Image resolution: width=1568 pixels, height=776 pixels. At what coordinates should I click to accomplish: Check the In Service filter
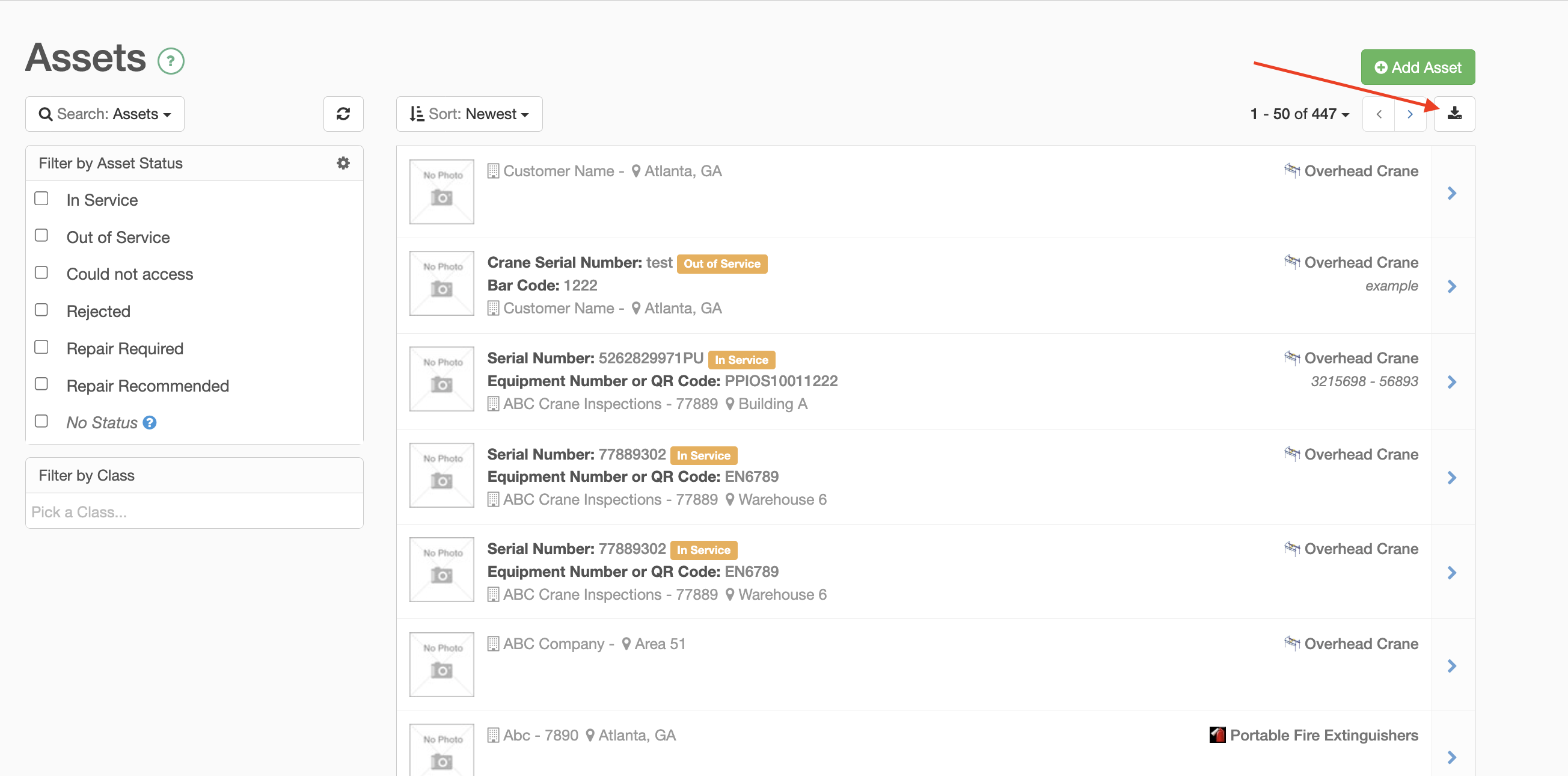click(41, 199)
